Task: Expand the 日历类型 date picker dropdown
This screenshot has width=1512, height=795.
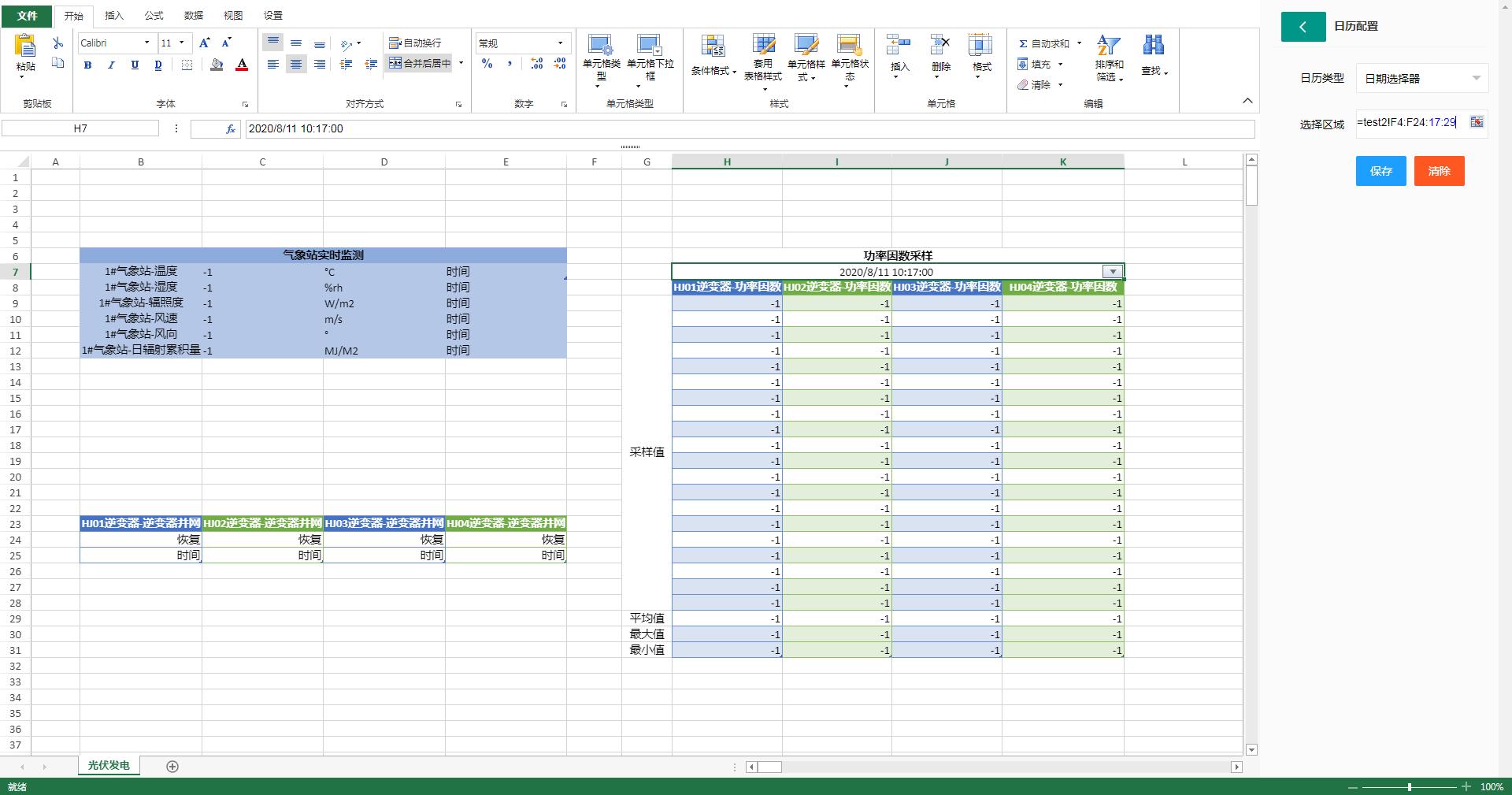Action: (x=1476, y=78)
